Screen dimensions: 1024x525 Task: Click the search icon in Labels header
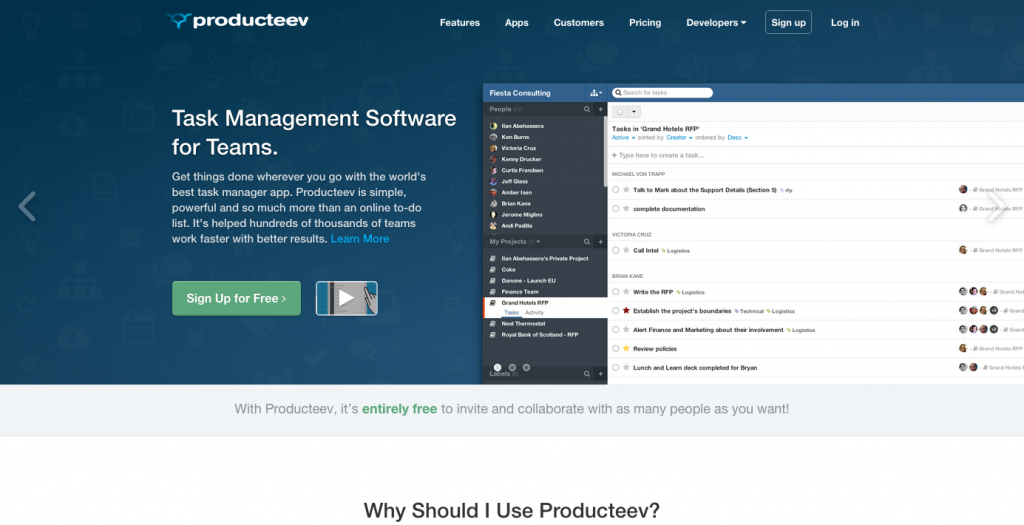[x=586, y=374]
